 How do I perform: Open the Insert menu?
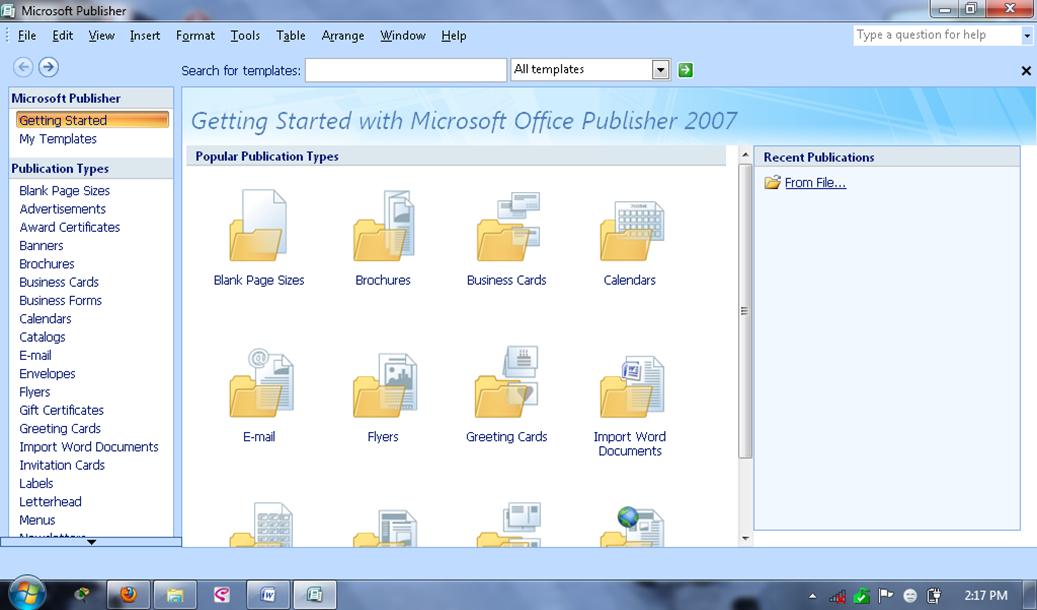point(145,36)
